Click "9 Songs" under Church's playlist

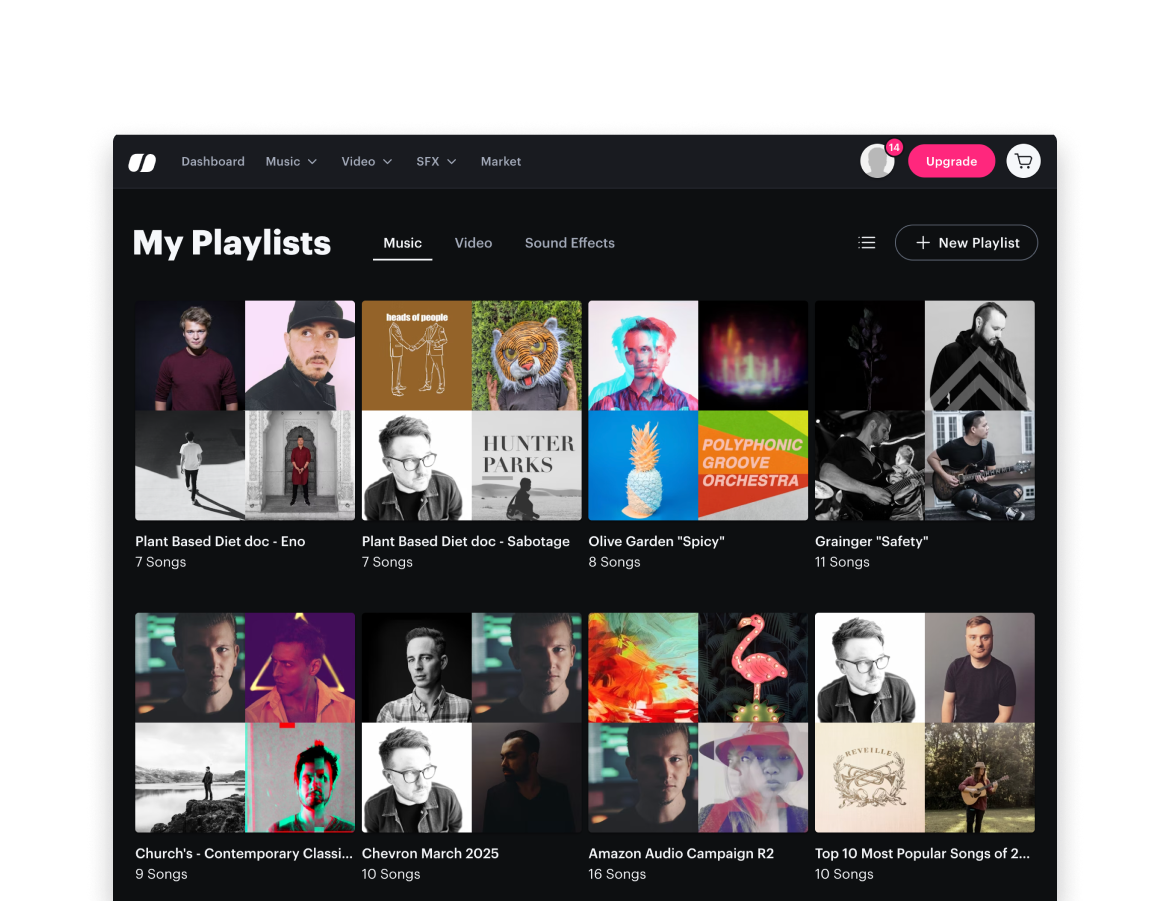[x=161, y=874]
